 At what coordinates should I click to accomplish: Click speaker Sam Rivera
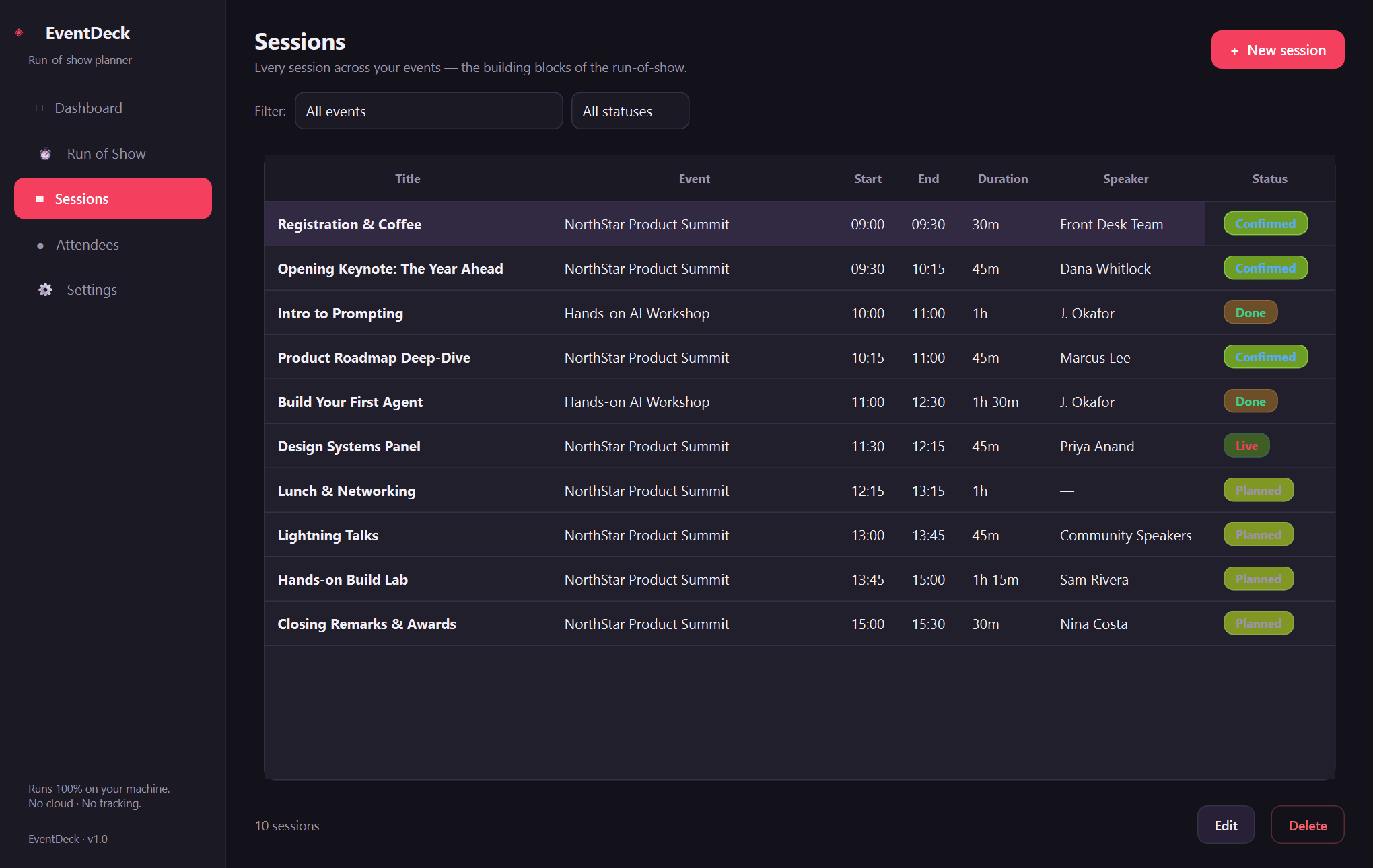tap(1094, 580)
